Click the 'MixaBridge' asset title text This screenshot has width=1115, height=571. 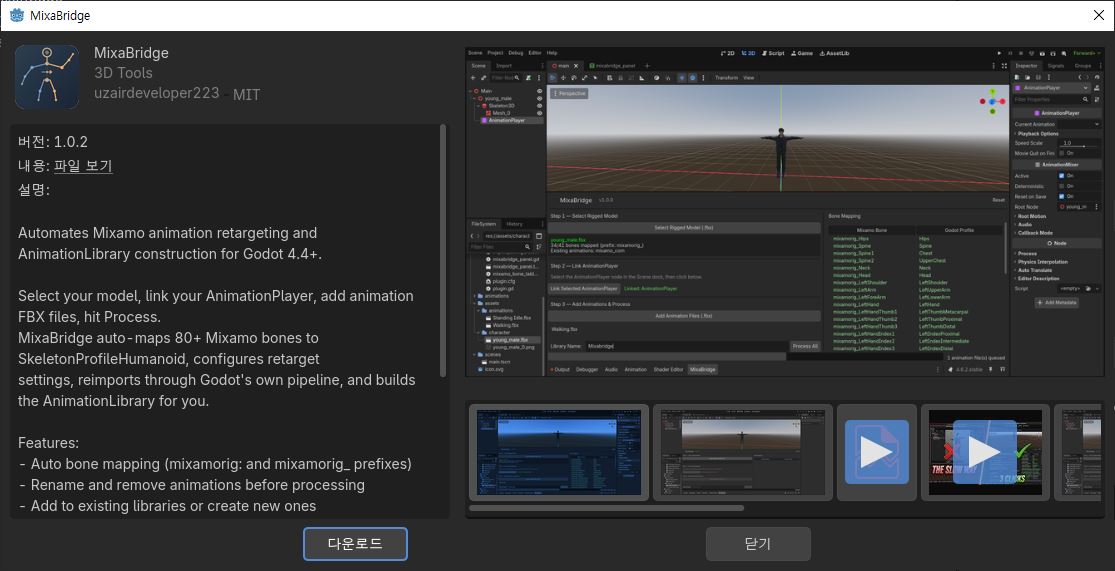pyautogui.click(x=132, y=53)
